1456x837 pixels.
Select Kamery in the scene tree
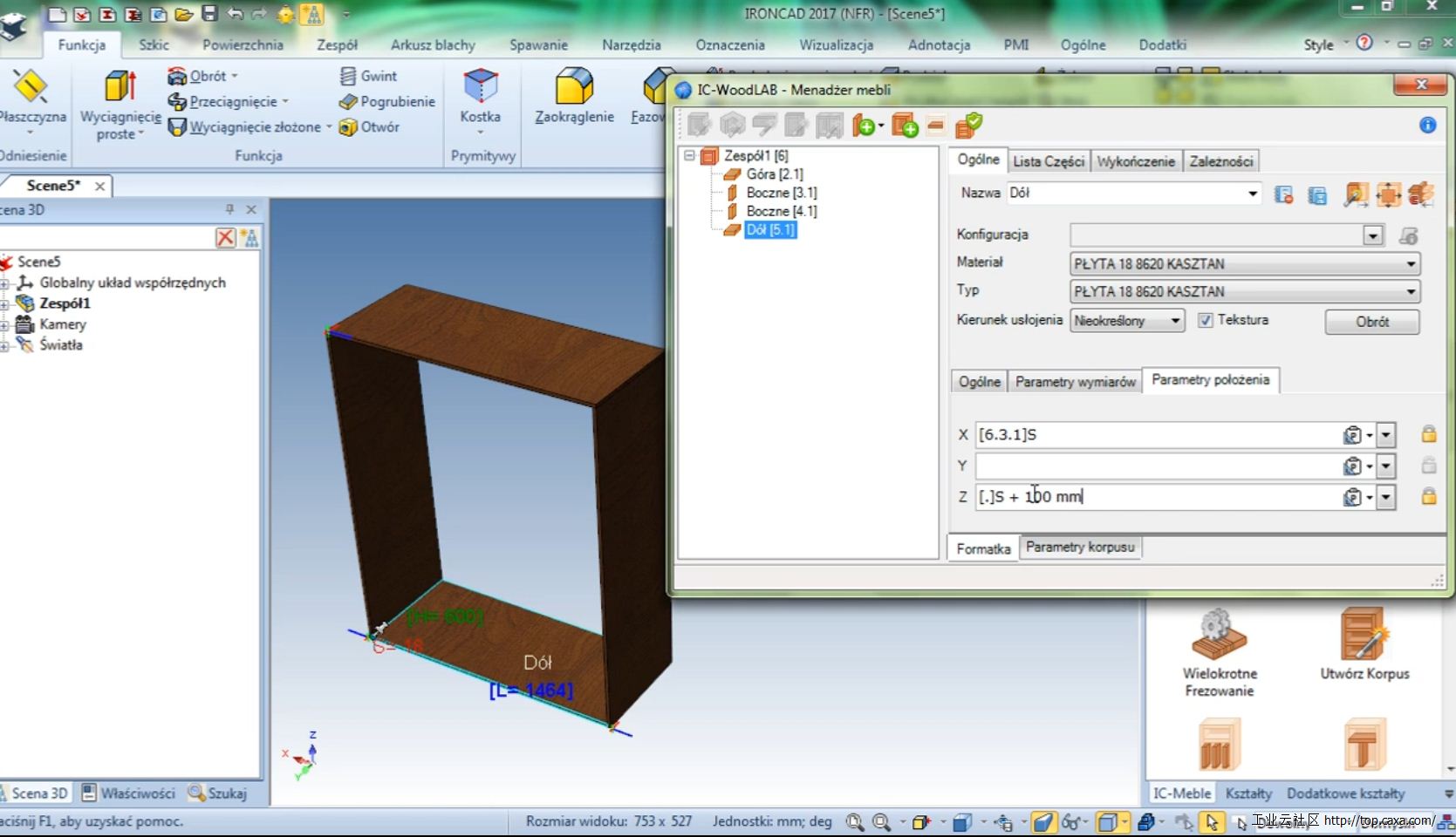click(x=63, y=324)
